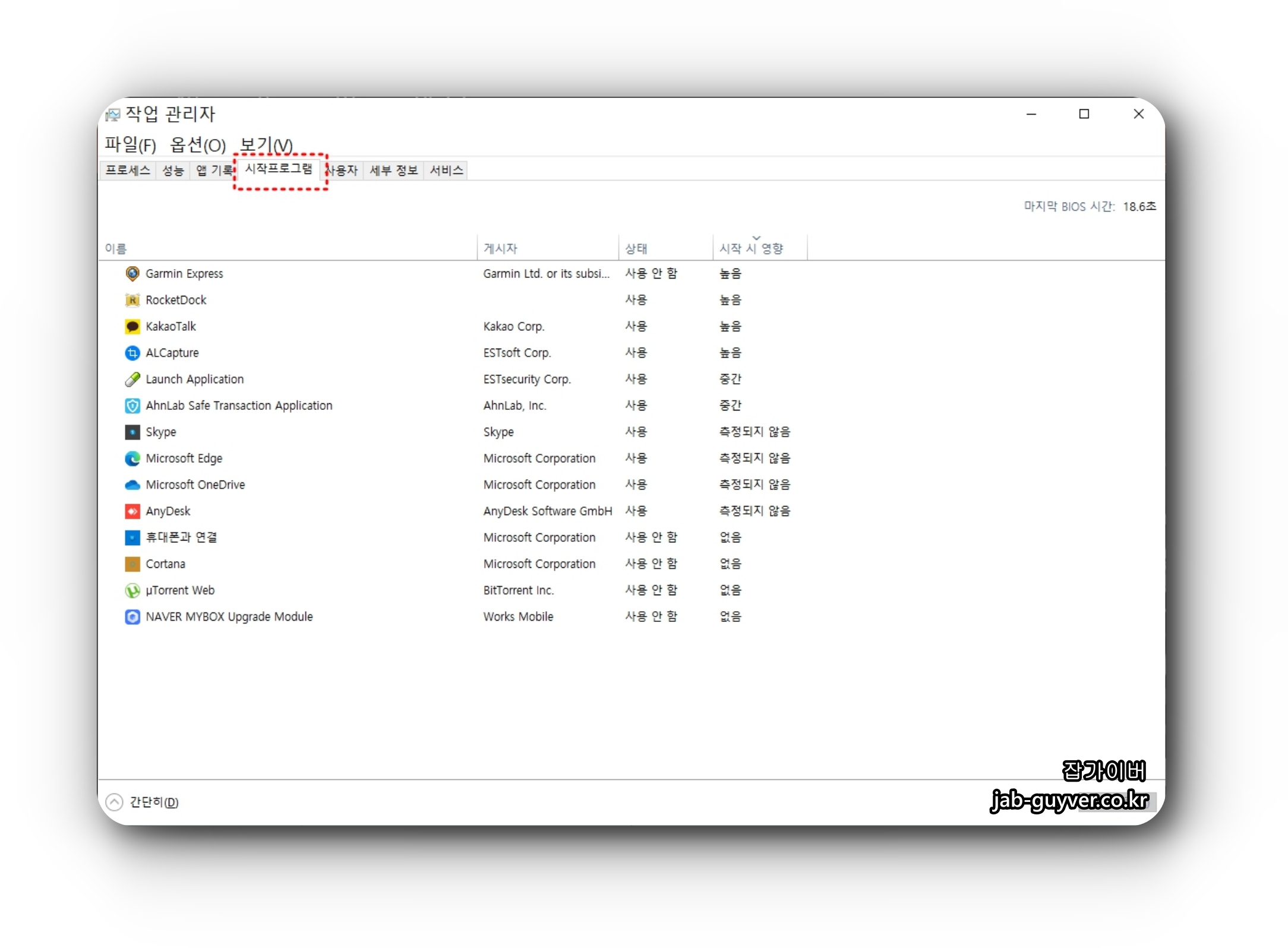Switch to the 서비스 tab

(446, 170)
